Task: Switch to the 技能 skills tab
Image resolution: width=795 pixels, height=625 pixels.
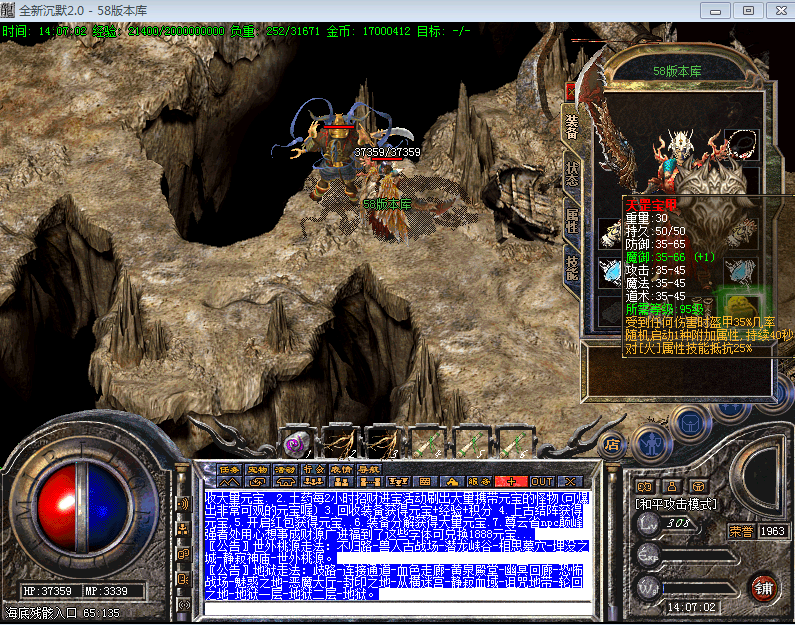Action: click(x=572, y=268)
